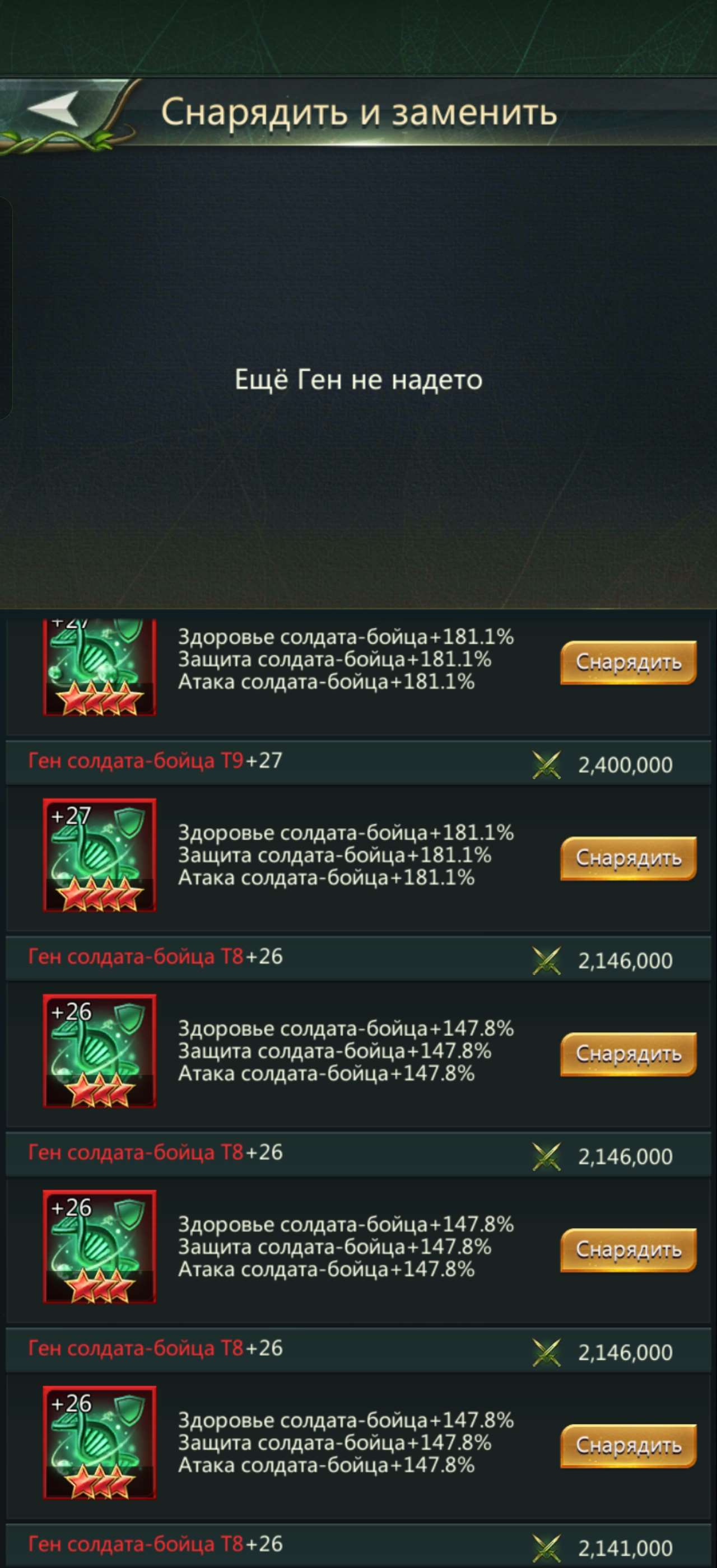This screenshot has width=717, height=1568.
Task: Equip the first T8 +26 fighter gene
Action: click(628, 1054)
